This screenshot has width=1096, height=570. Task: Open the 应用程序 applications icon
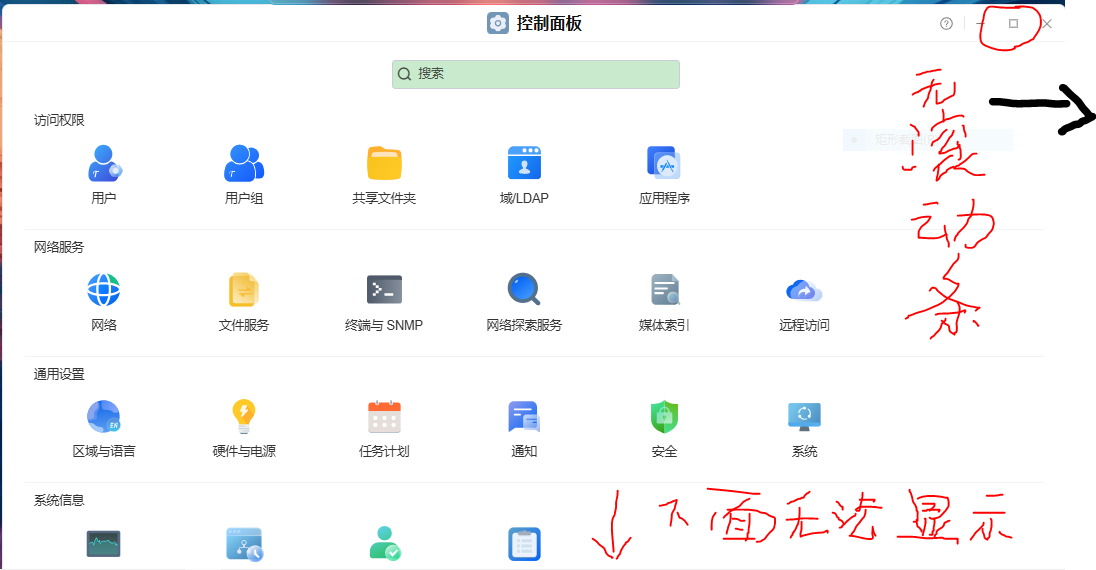[664, 164]
